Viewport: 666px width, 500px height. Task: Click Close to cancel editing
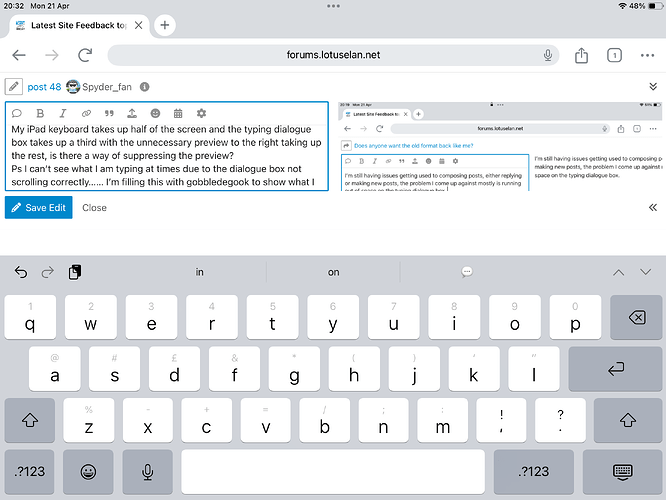pos(94,208)
